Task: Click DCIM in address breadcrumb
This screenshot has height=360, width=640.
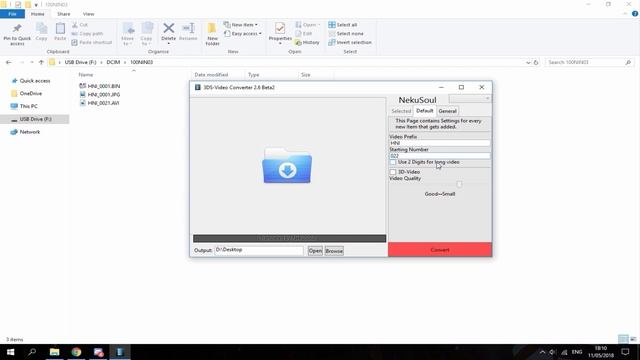Action: pyautogui.click(x=113, y=62)
